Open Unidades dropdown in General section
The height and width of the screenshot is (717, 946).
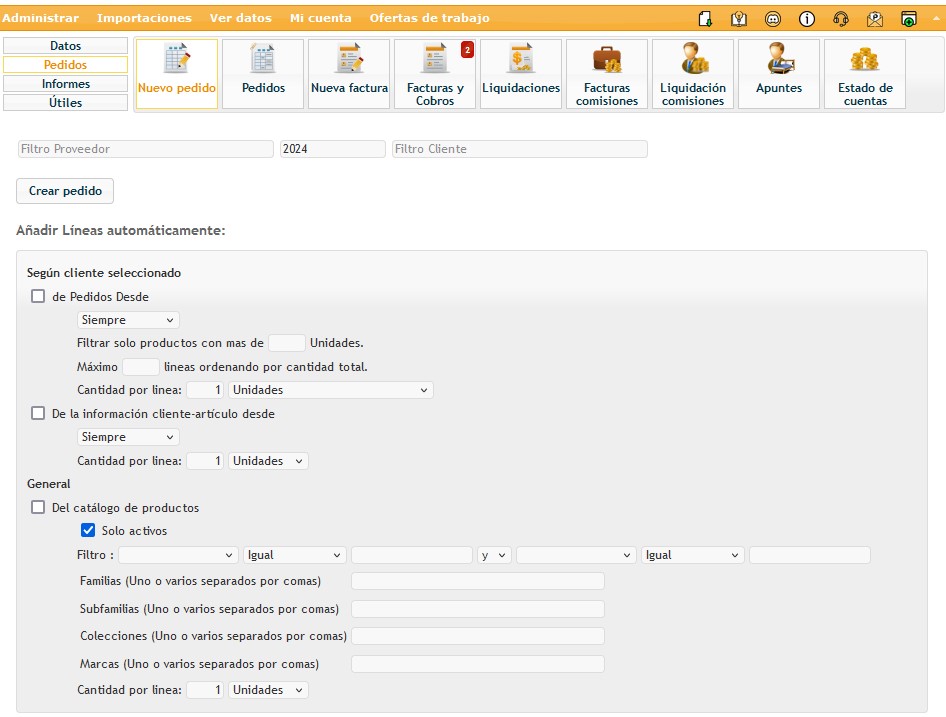point(268,690)
